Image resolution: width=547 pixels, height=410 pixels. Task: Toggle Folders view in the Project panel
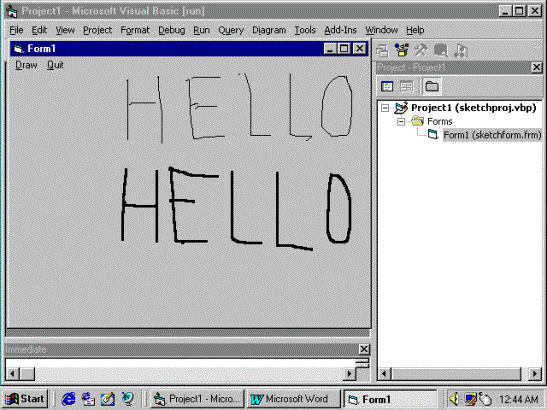432,86
